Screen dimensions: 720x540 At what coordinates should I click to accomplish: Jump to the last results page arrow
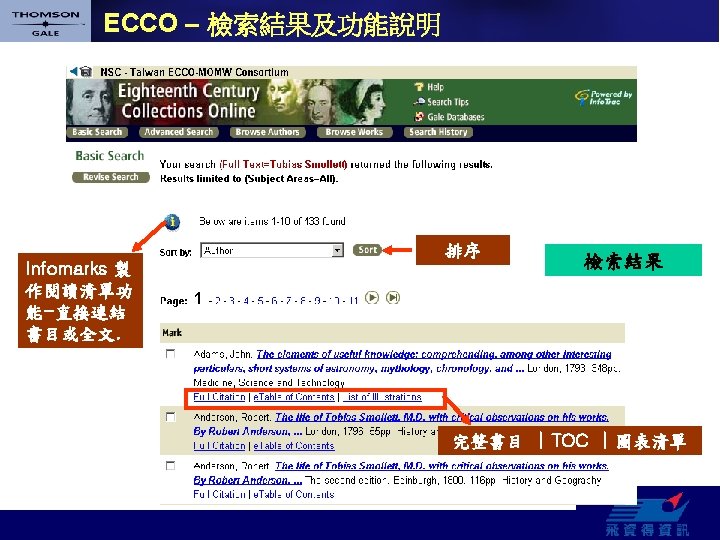click(393, 298)
